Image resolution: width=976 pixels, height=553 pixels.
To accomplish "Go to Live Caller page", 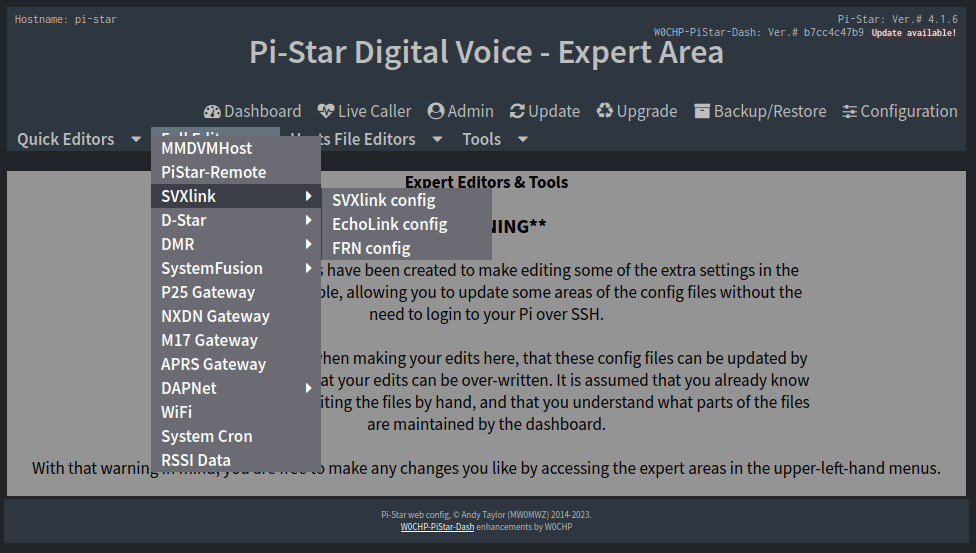I will 364,111.
